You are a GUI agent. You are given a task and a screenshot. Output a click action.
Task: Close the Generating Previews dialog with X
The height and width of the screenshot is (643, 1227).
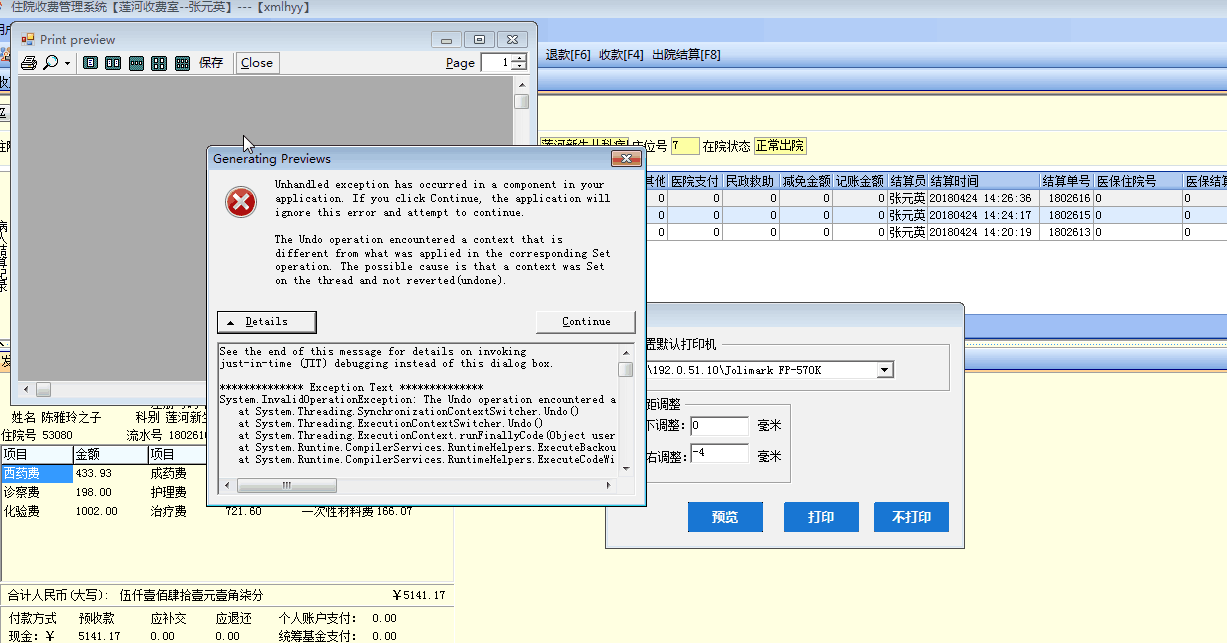(x=626, y=159)
